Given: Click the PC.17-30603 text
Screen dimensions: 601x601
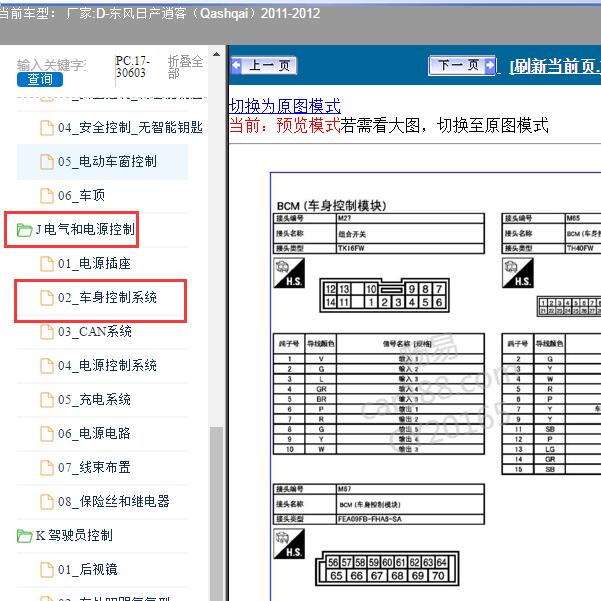Looking at the screenshot, I should (133, 67).
